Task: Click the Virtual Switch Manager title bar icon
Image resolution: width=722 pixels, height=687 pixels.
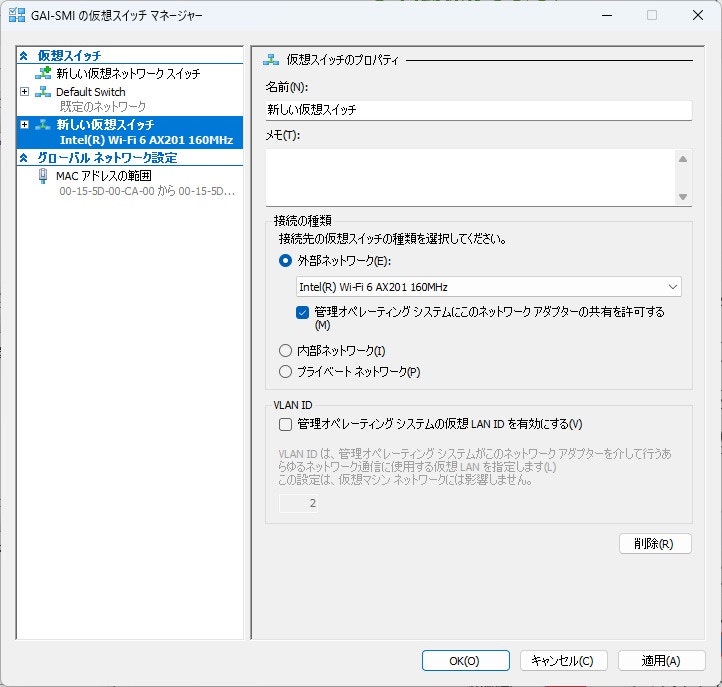Action: point(17,15)
